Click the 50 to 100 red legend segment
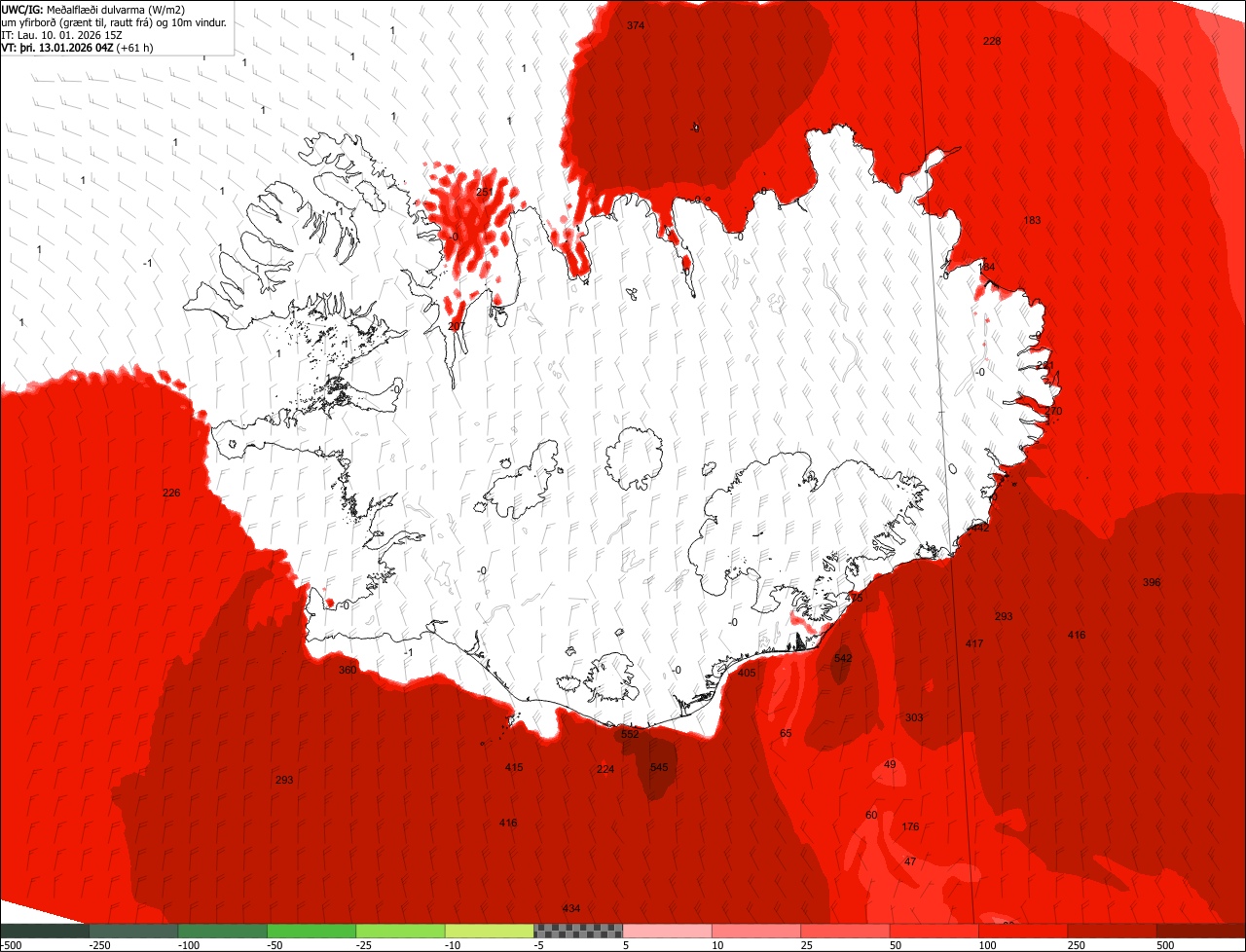This screenshot has width=1246, height=952. 934,932
